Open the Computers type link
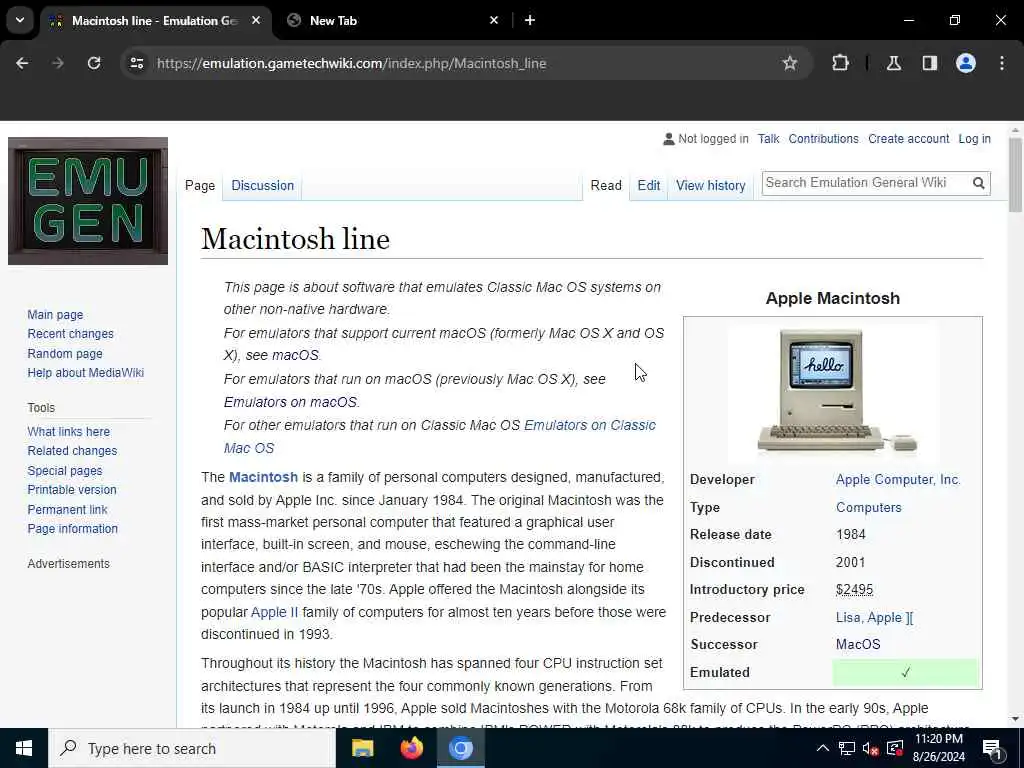Image resolution: width=1024 pixels, height=768 pixels. pos(869,507)
